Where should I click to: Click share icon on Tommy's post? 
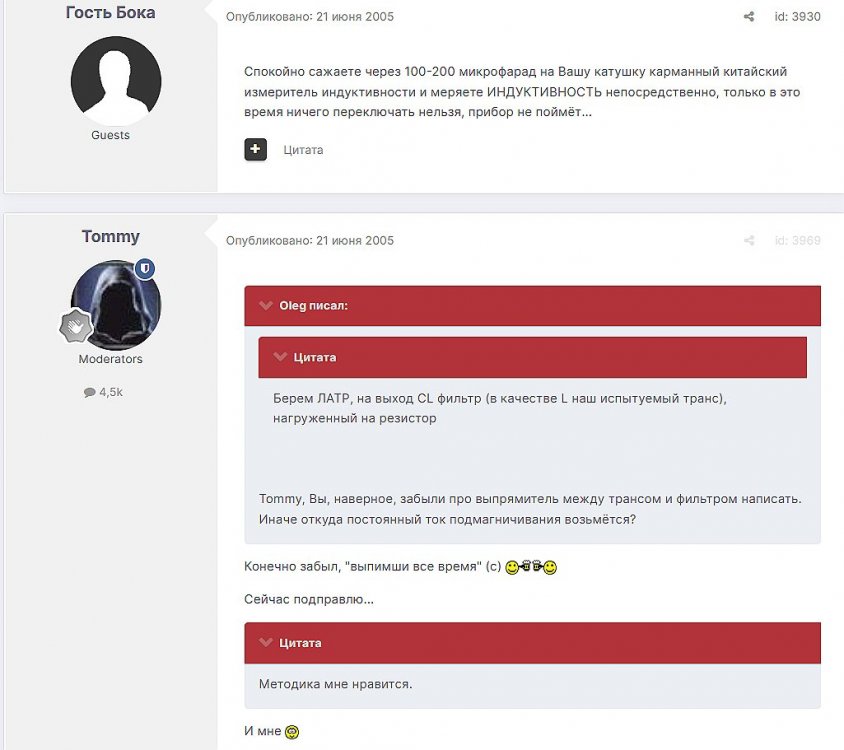(x=749, y=241)
